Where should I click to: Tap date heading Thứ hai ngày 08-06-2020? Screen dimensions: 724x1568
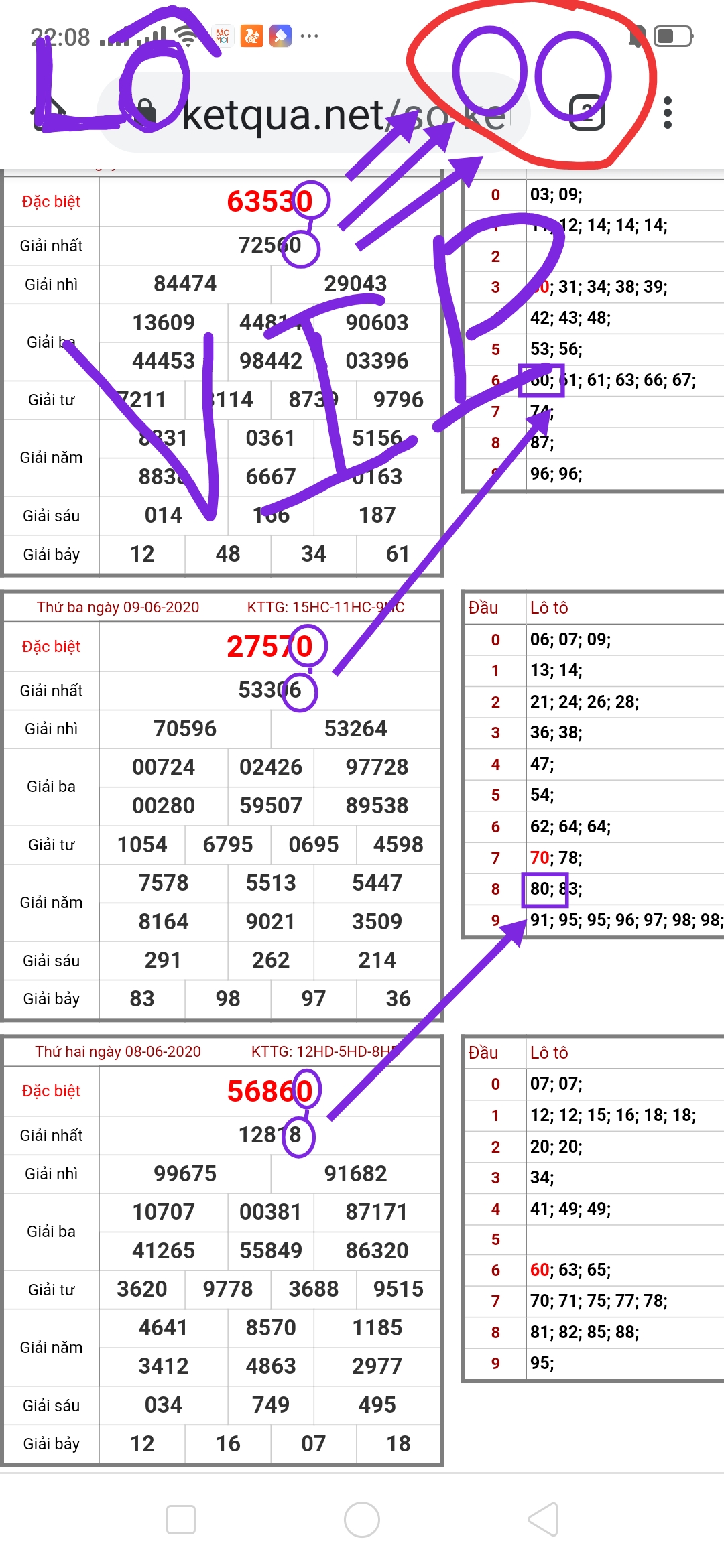click(118, 1052)
